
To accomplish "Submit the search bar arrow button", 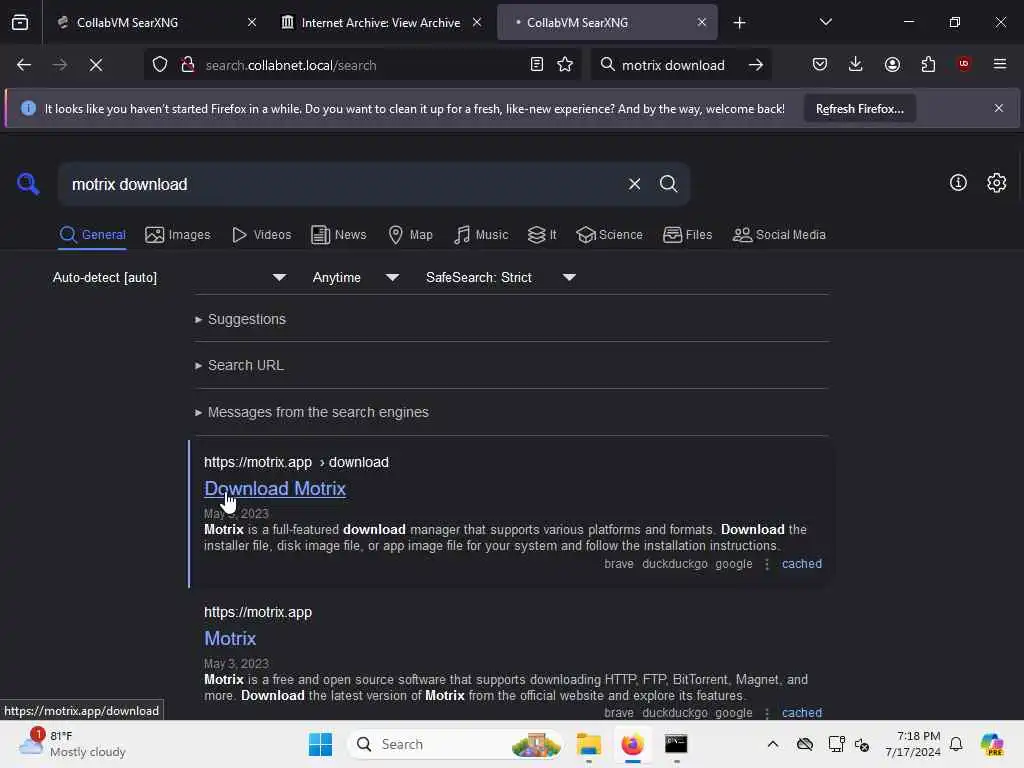I will coord(756,65).
